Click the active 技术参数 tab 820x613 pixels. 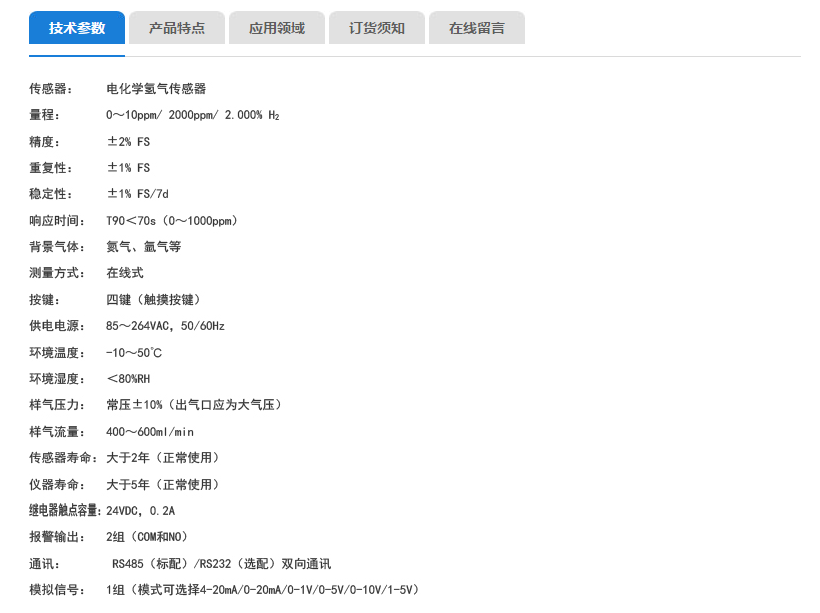[76, 28]
